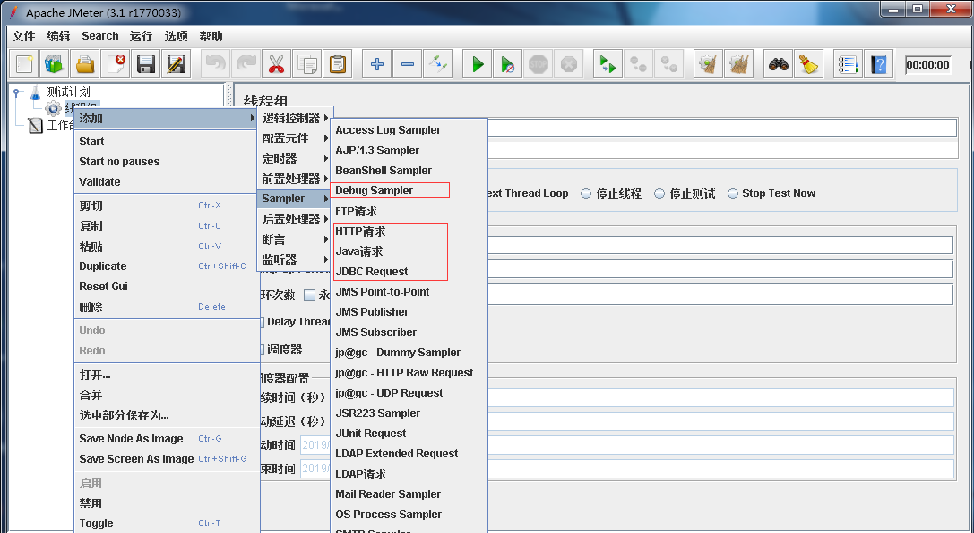Select the Stop Test Now radio button

(733, 194)
